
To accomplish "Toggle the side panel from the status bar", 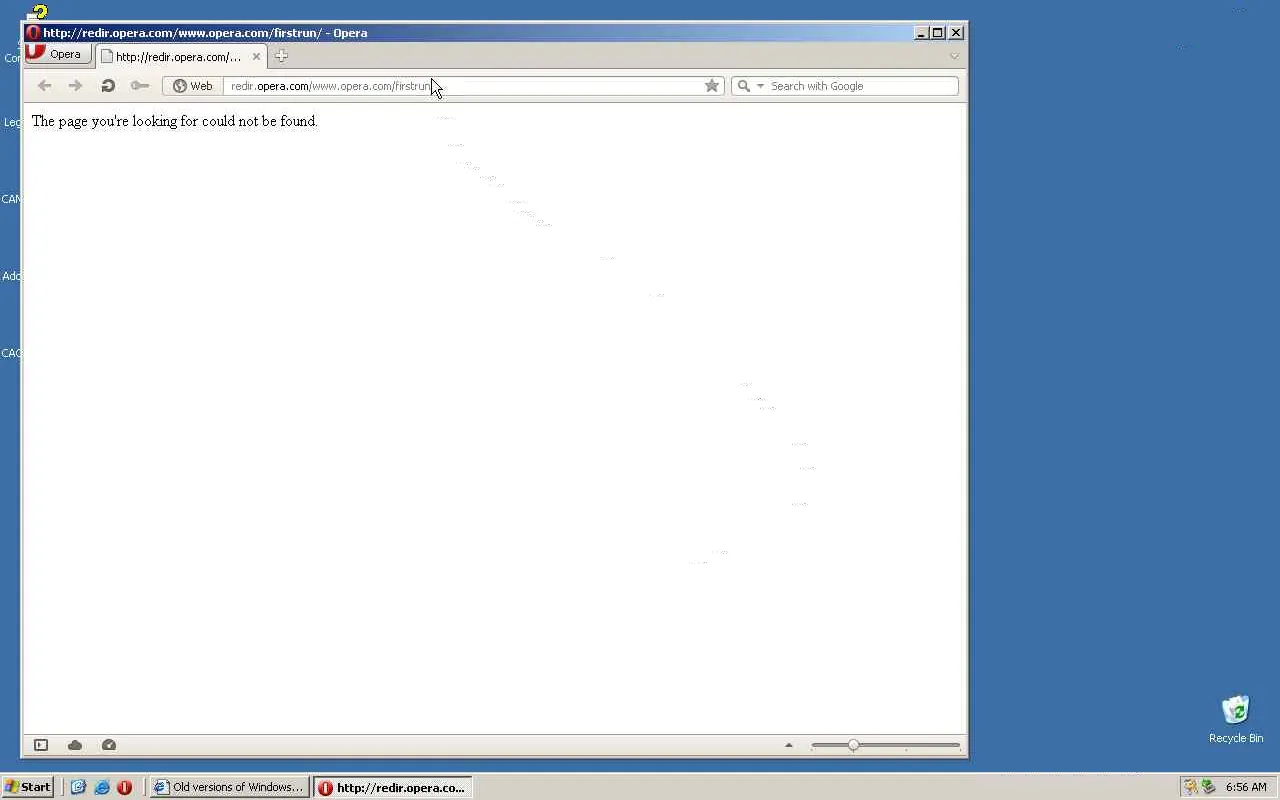I will pos(41,745).
